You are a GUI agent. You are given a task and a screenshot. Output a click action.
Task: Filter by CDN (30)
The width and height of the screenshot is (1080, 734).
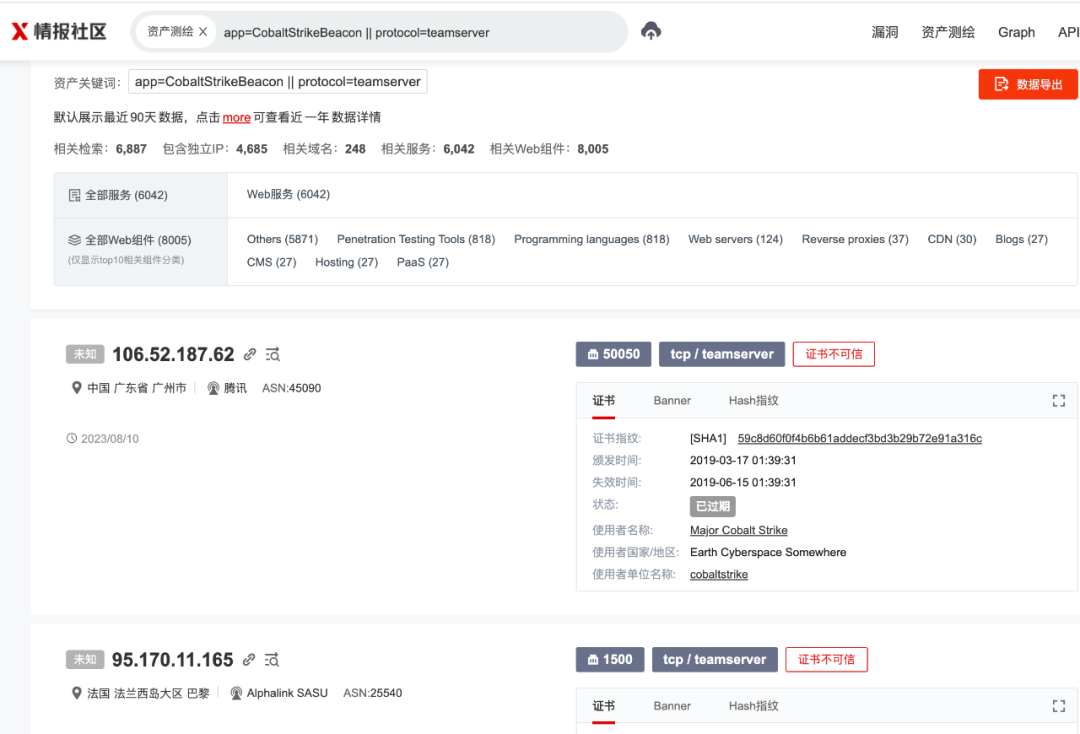(x=952, y=239)
